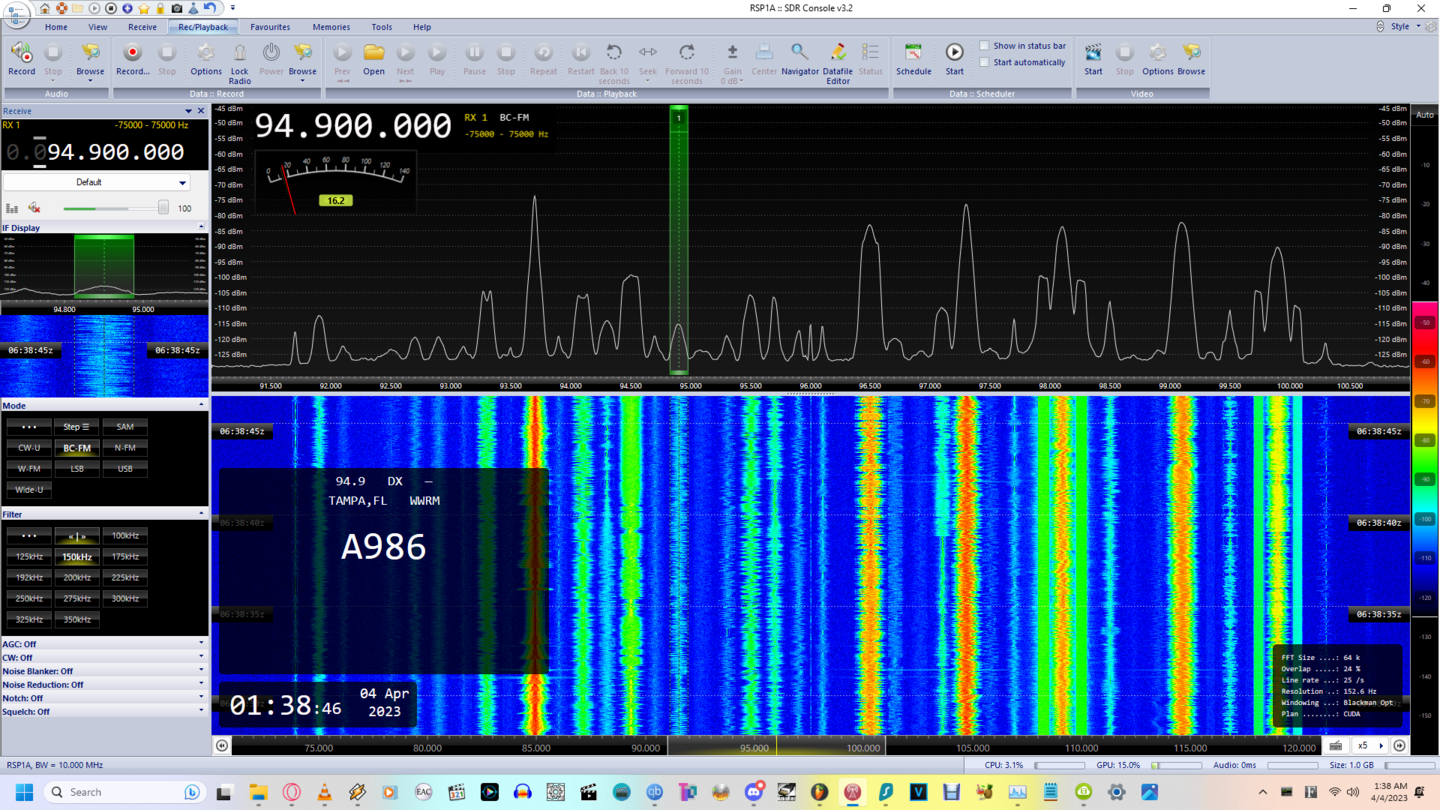Click the padlock icon in quick access toolbar
Viewport: 1440px width, 810px height.
pos(160,8)
